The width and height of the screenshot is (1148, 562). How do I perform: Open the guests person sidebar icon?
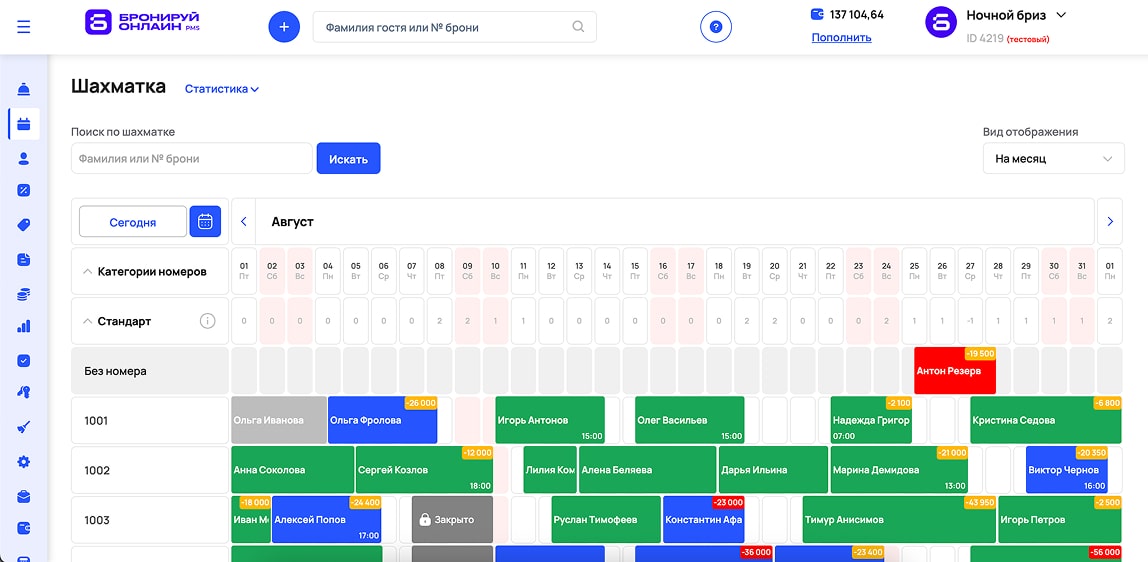click(23, 158)
